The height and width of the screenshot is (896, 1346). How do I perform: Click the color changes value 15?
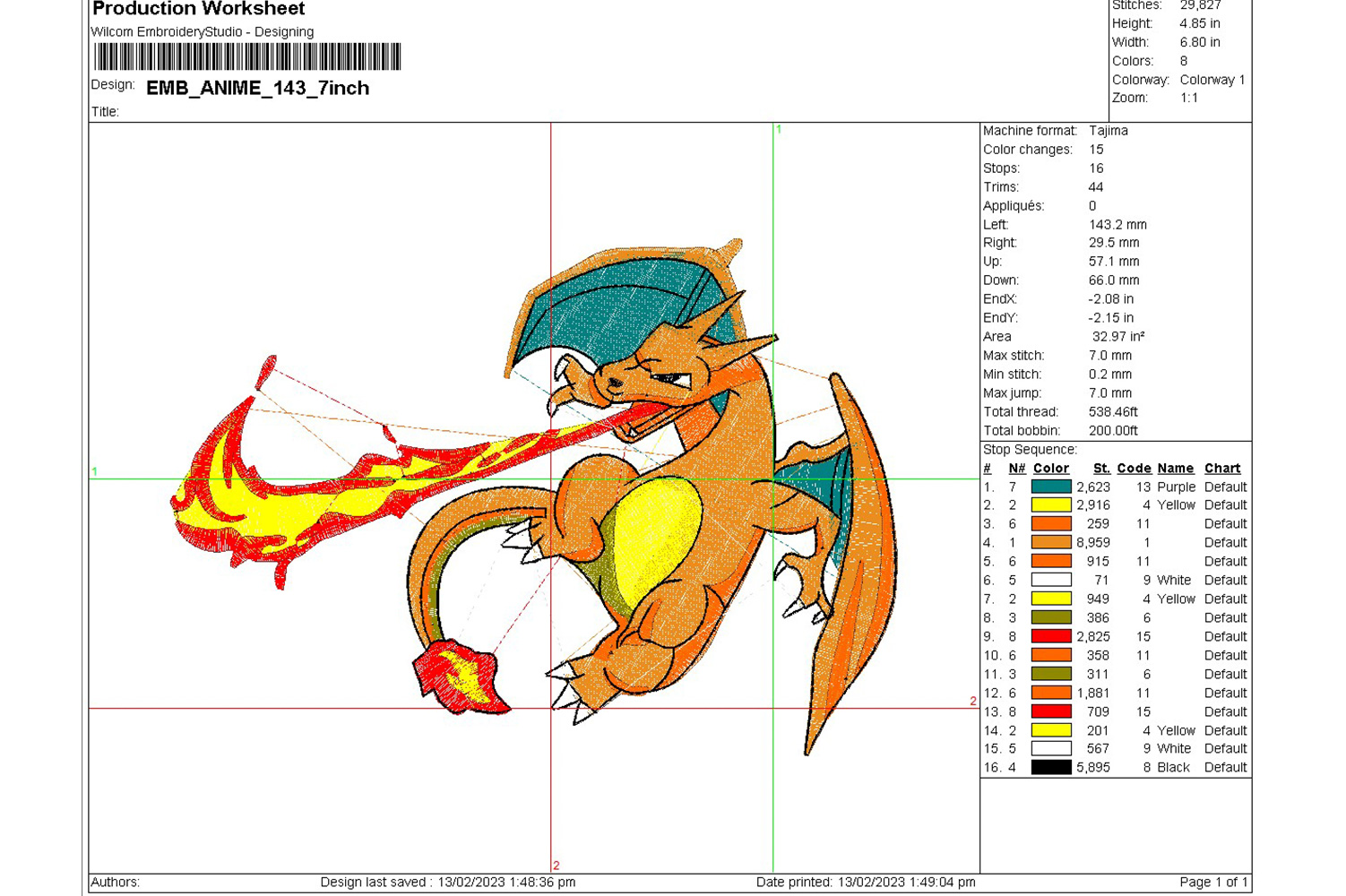pos(1096,150)
